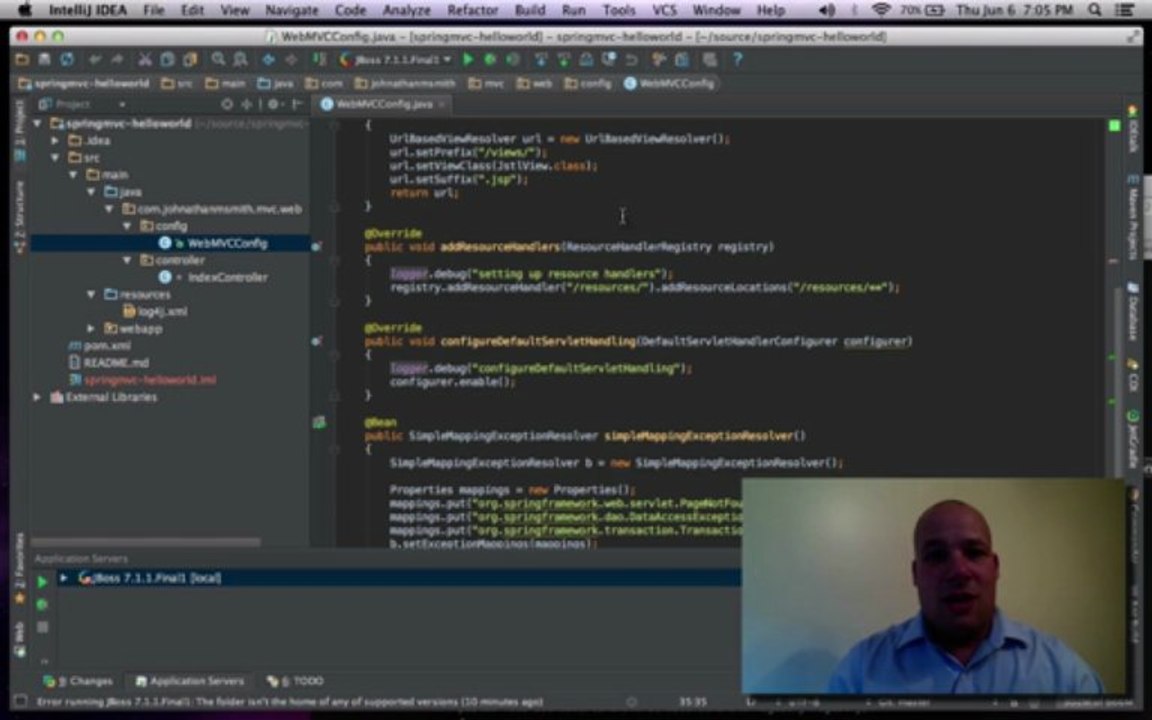The width and height of the screenshot is (1152, 720).
Task: Open Build menu
Action: [530, 10]
